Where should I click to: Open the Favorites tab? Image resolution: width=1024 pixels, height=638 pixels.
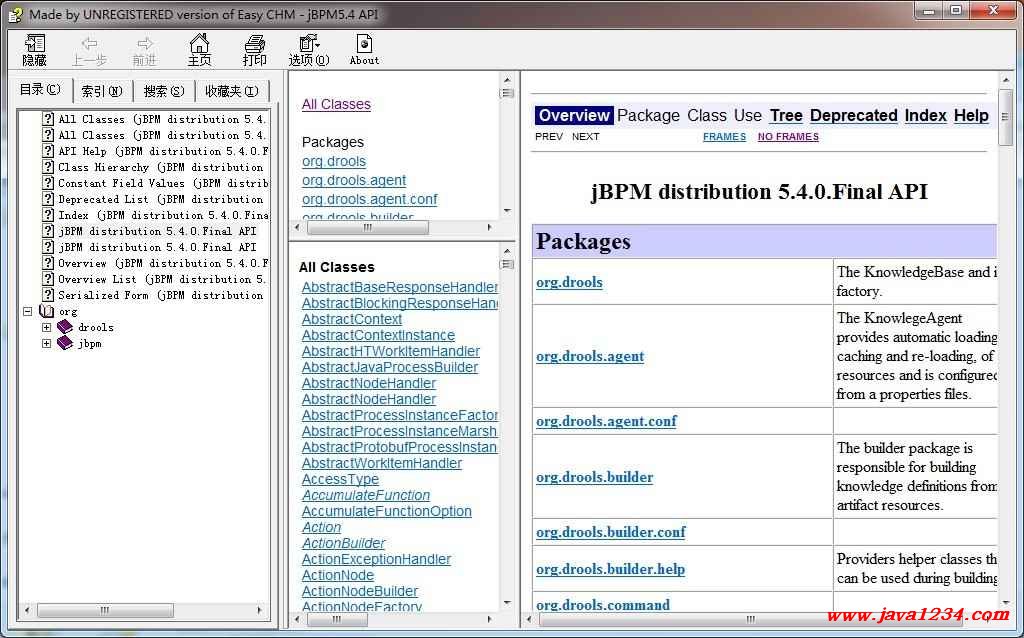231,91
